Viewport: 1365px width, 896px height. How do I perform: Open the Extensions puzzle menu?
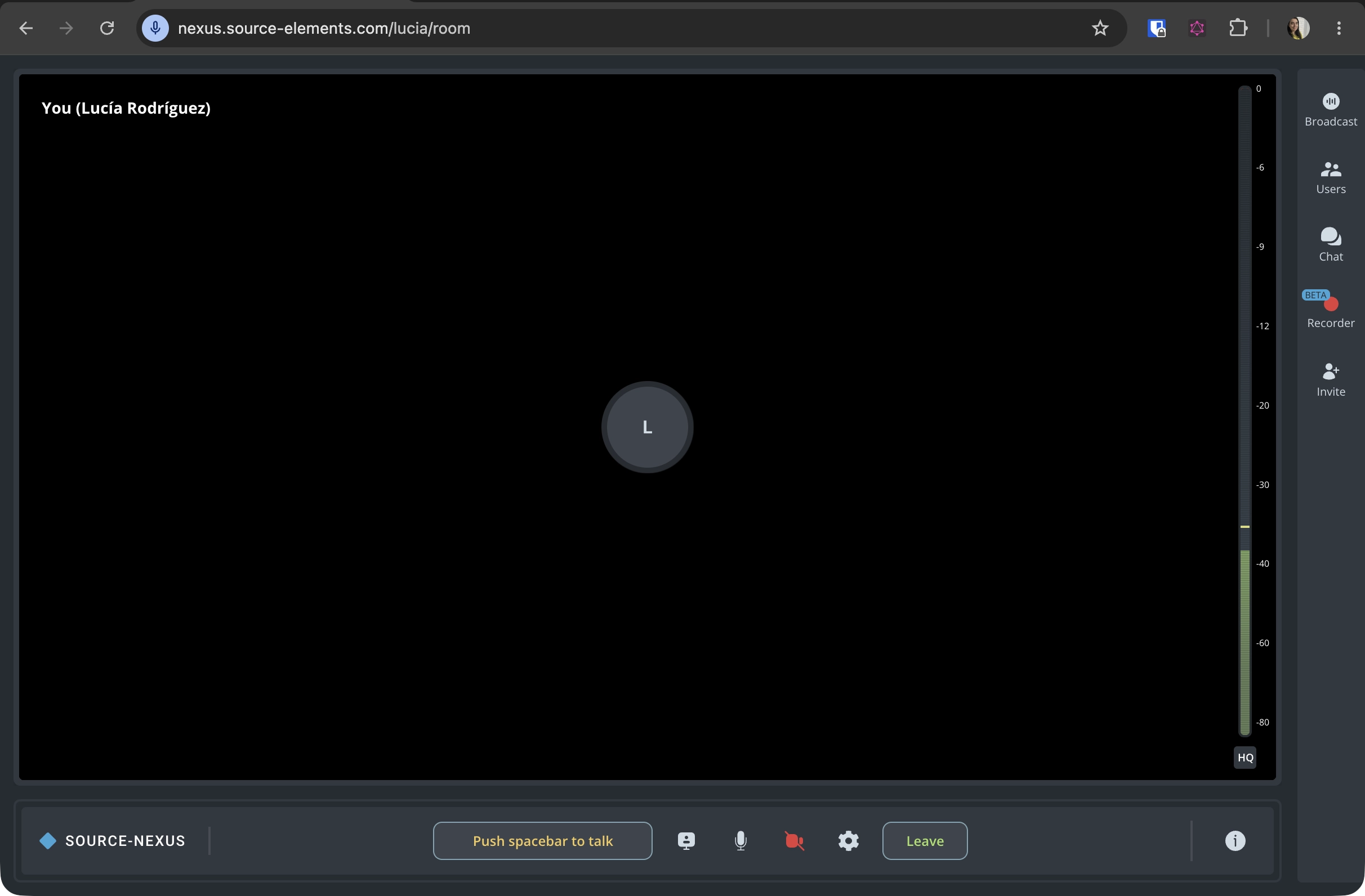tap(1238, 28)
